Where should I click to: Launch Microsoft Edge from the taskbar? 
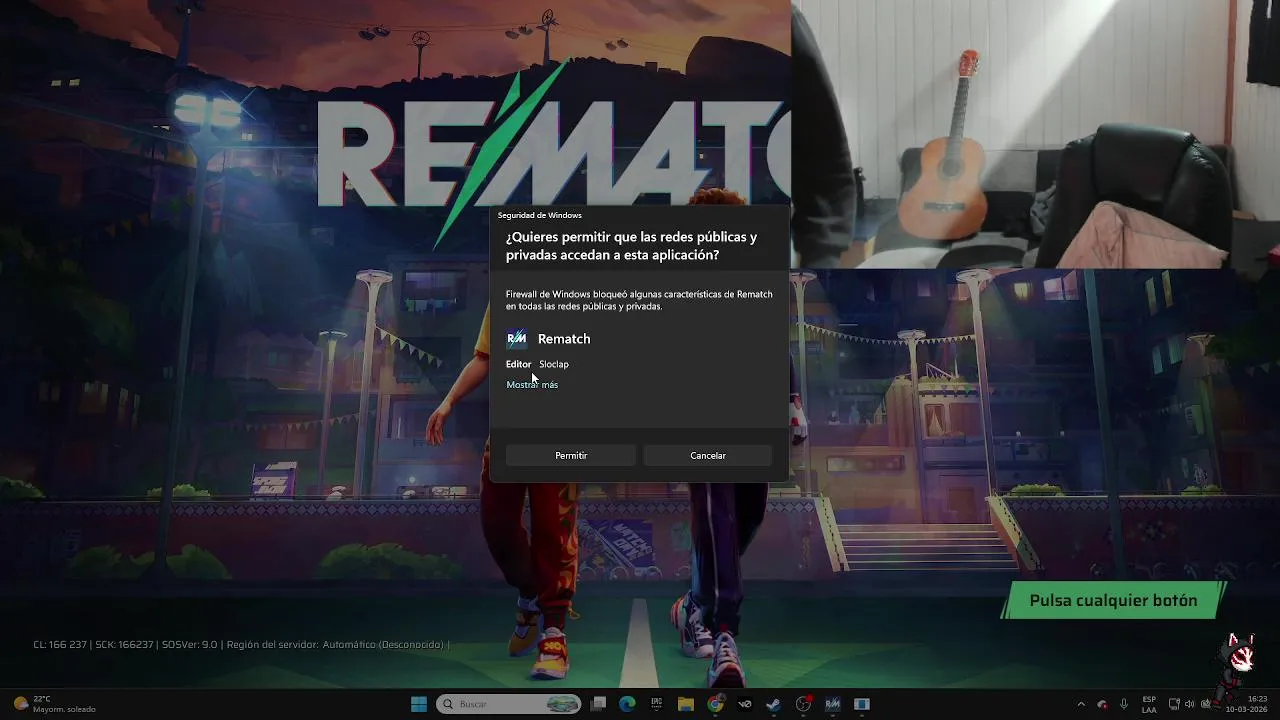pos(627,704)
